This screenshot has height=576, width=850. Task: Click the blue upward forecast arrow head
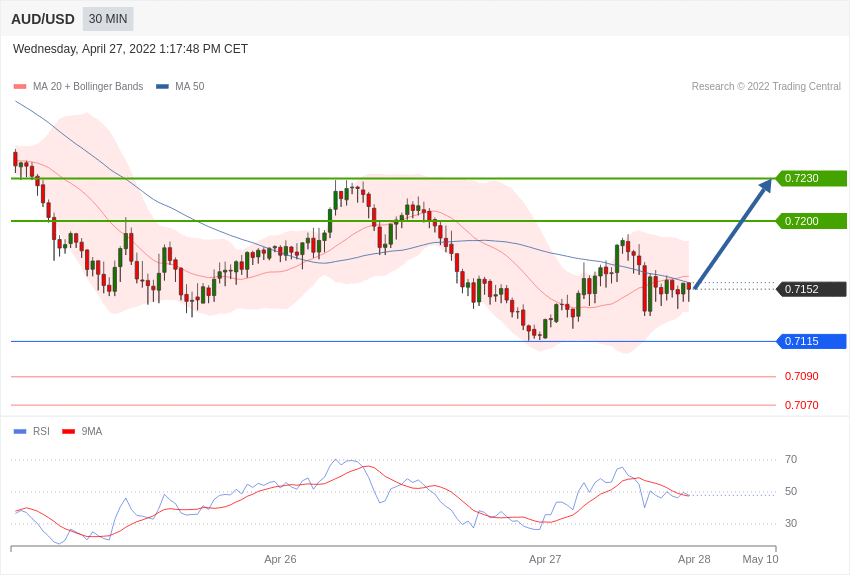[767, 185]
